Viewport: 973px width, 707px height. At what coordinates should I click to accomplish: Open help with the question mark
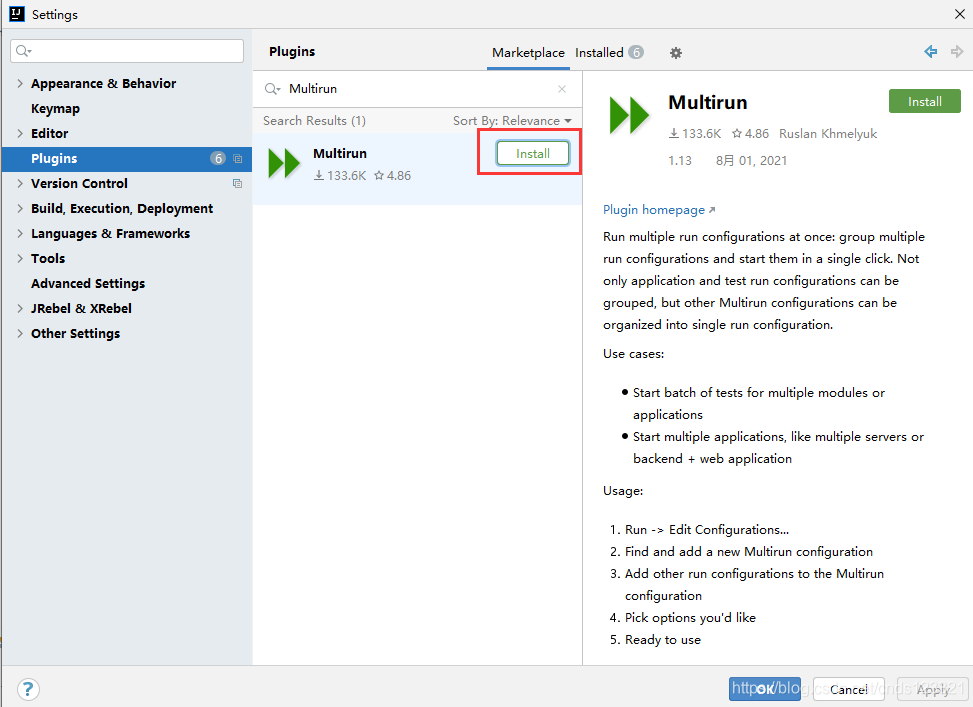[x=28, y=689]
